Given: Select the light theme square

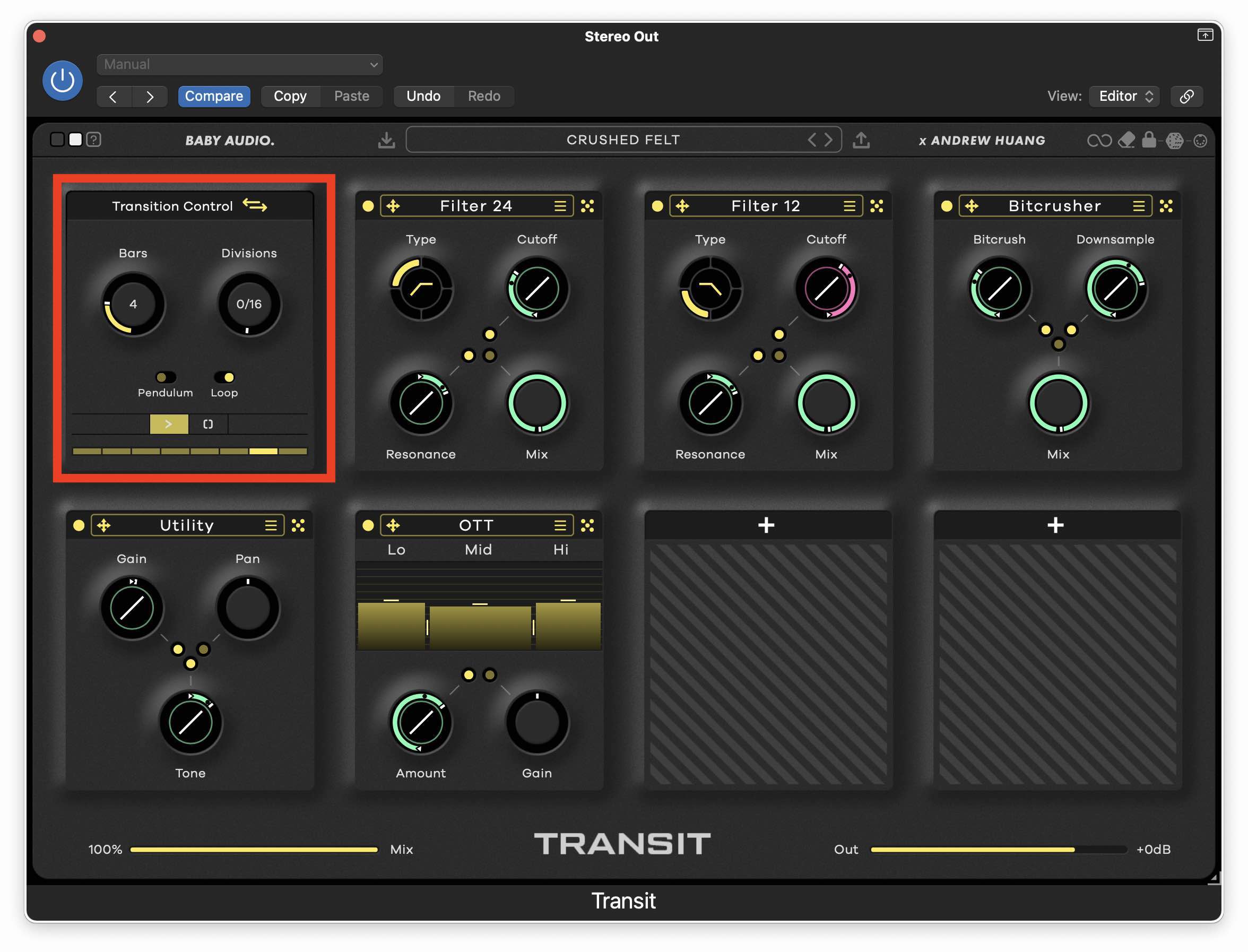Looking at the screenshot, I should point(75,140).
